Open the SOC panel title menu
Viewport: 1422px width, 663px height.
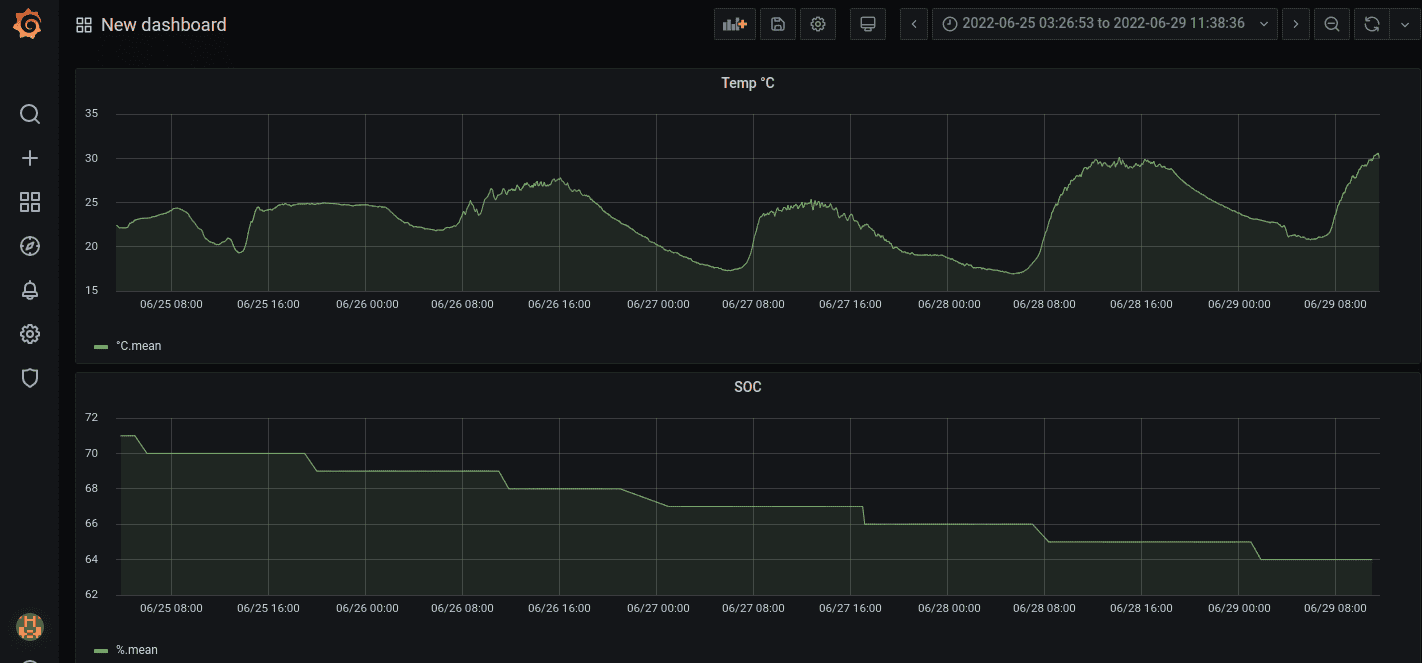click(x=748, y=387)
